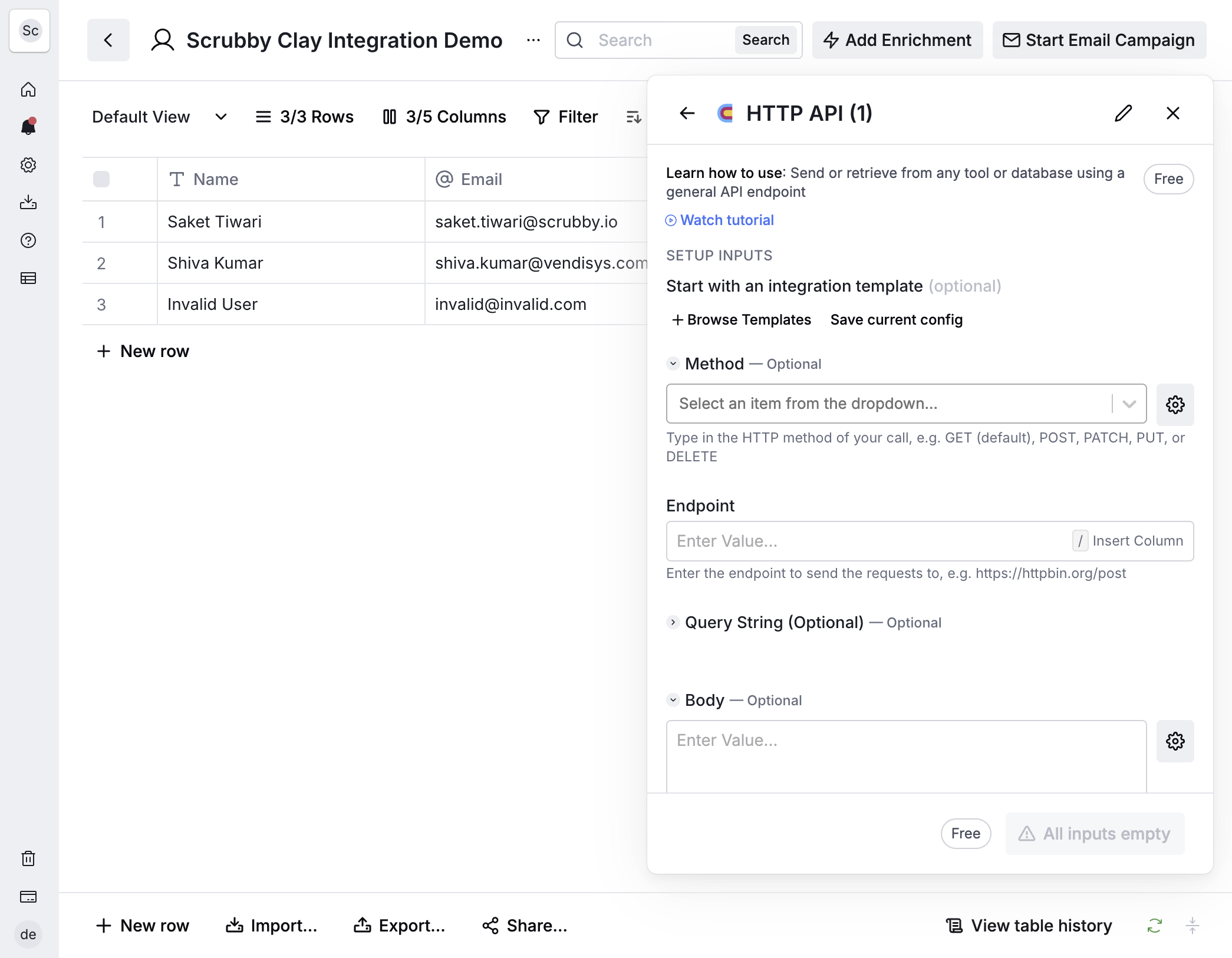Collapse the Body section
Image resolution: width=1232 pixels, height=958 pixels.
(x=673, y=700)
